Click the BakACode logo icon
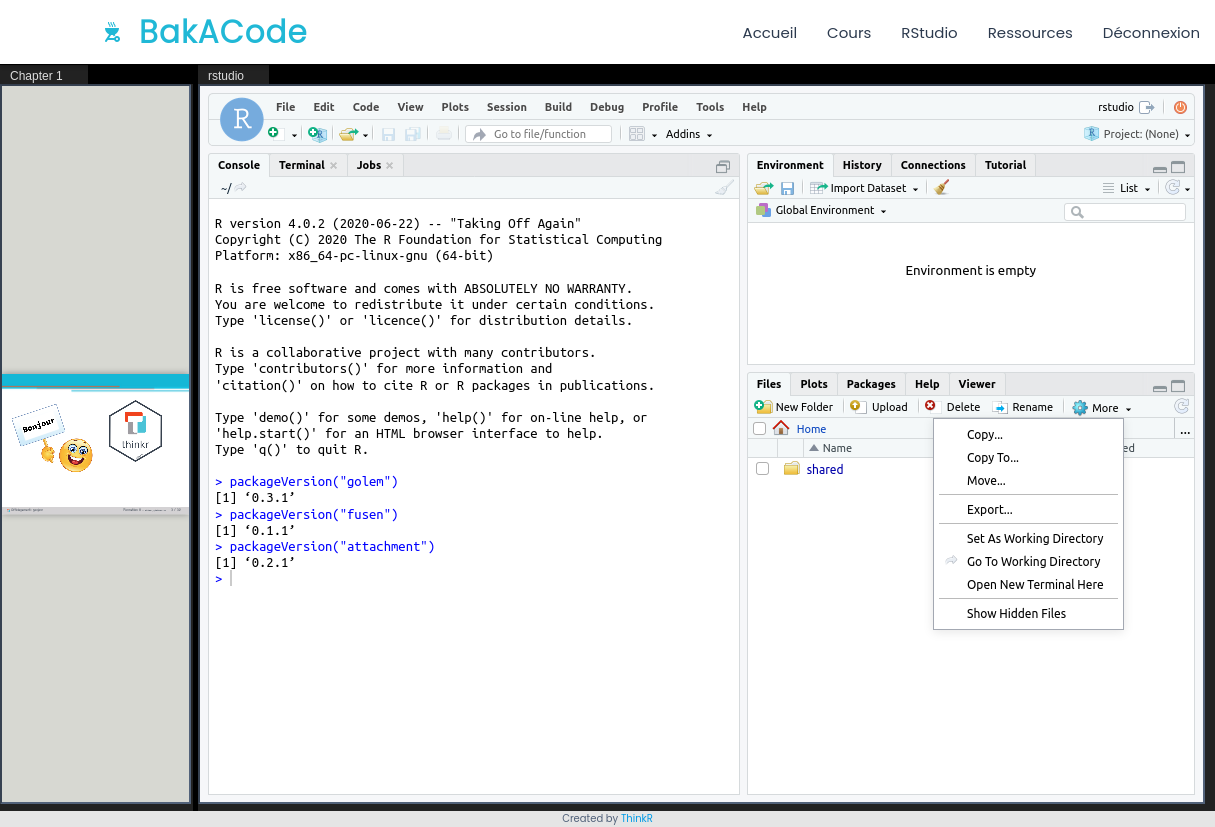The height and width of the screenshot is (827, 1215). click(112, 33)
